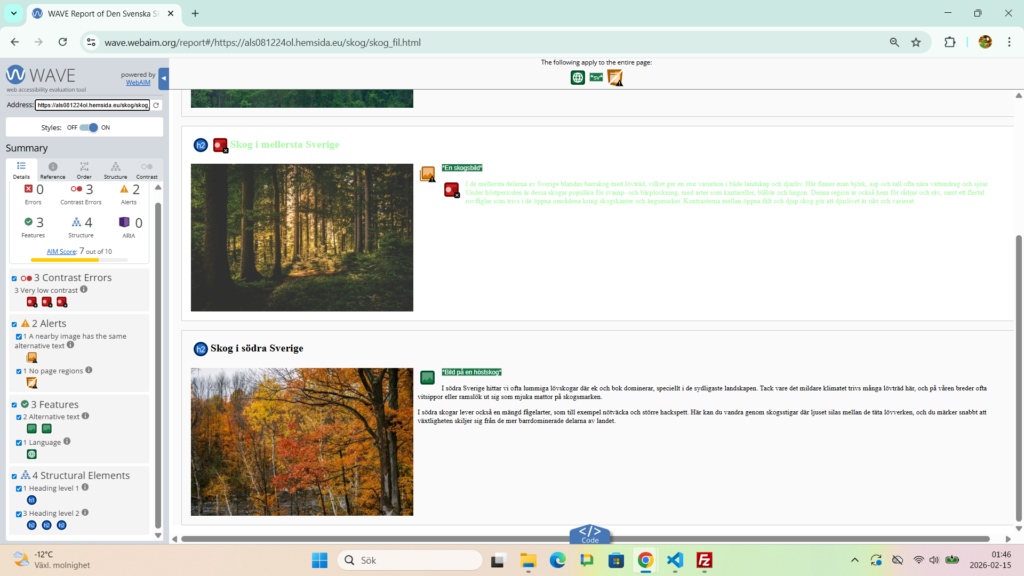Viewport: 1024px width, 576px height.
Task: Uncheck the Alerts category checkbox
Action: point(14,324)
